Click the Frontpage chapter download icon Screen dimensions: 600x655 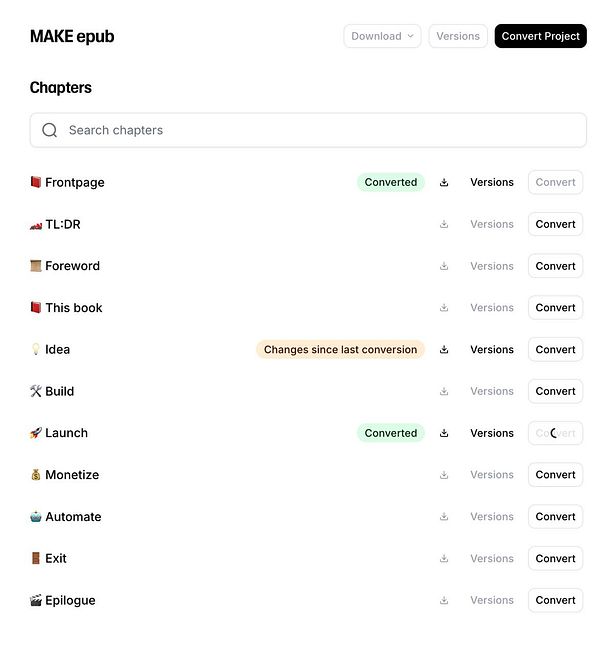coord(444,182)
